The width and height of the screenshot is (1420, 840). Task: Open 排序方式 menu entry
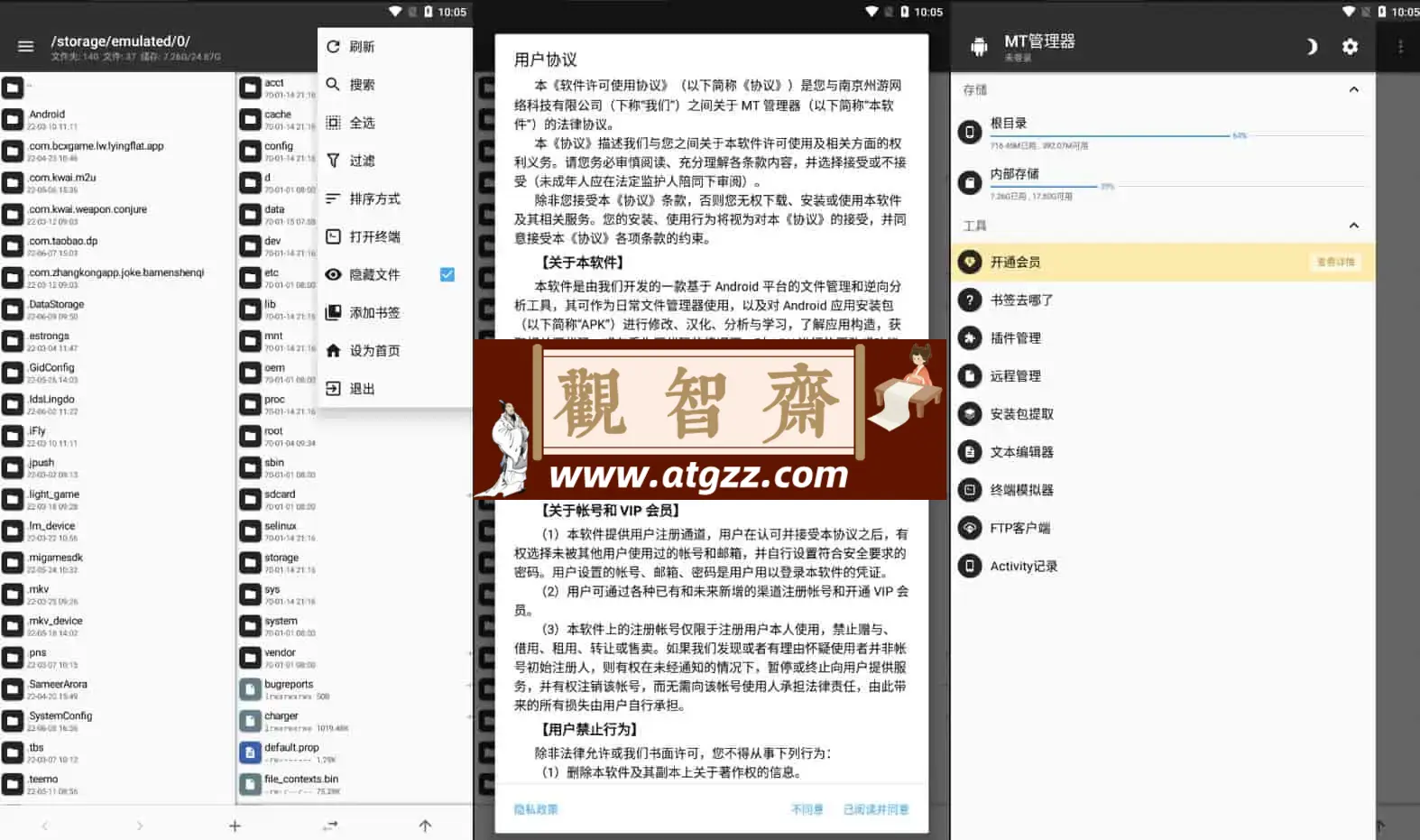click(395, 198)
